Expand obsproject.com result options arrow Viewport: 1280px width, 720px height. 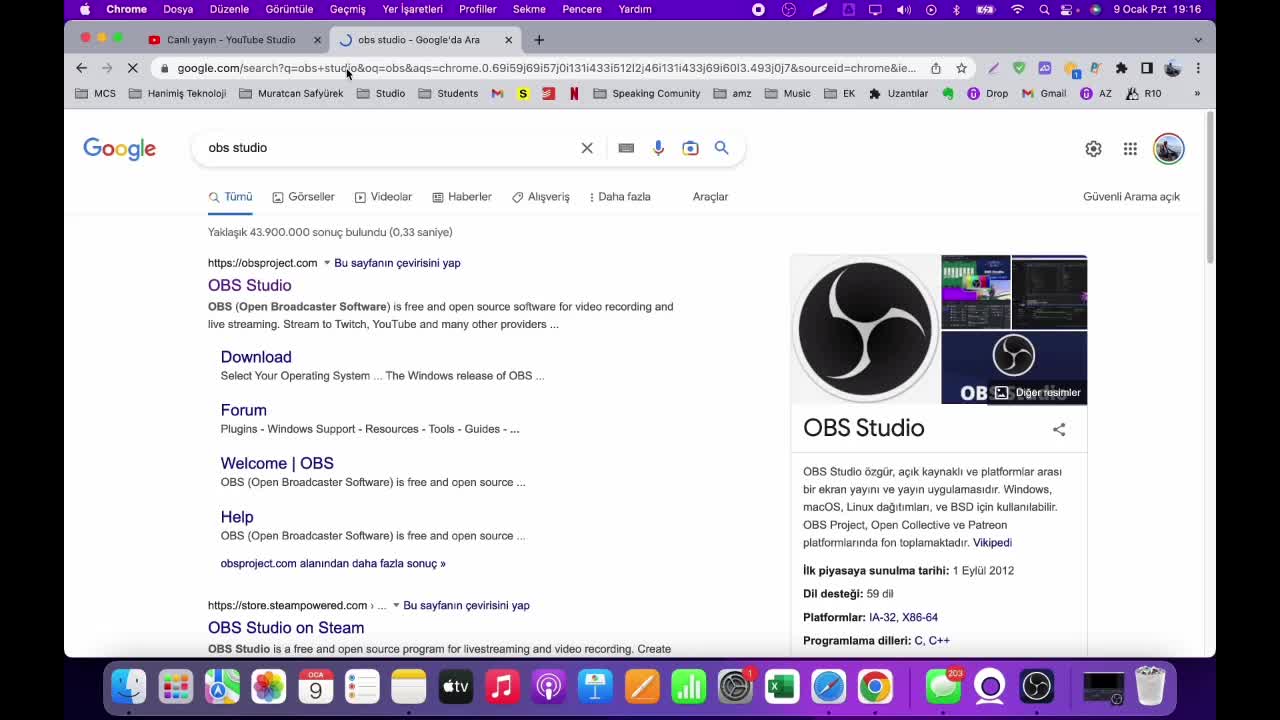(x=326, y=263)
